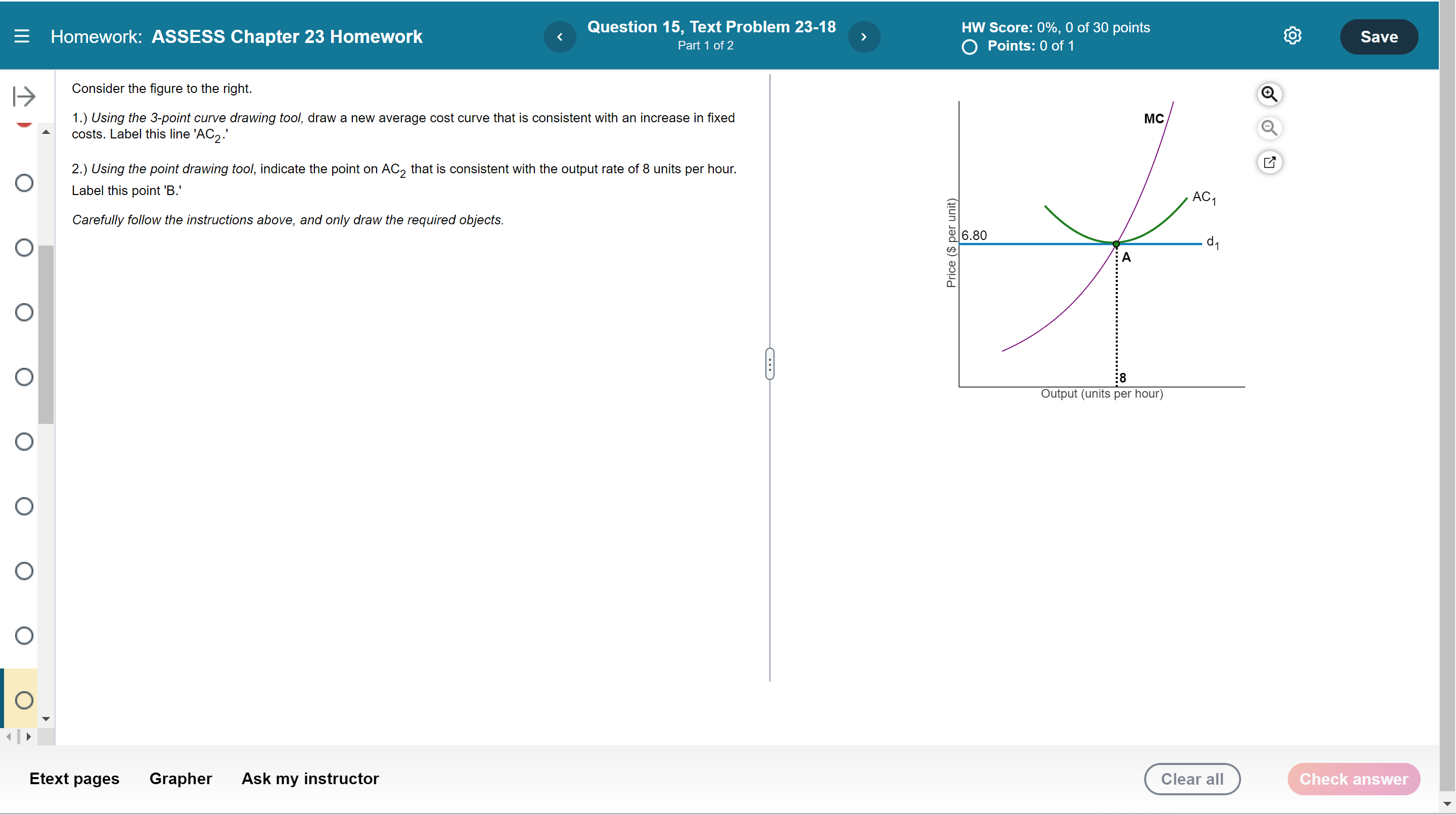
Task: Open the hamburger navigation menu
Action: coord(22,35)
